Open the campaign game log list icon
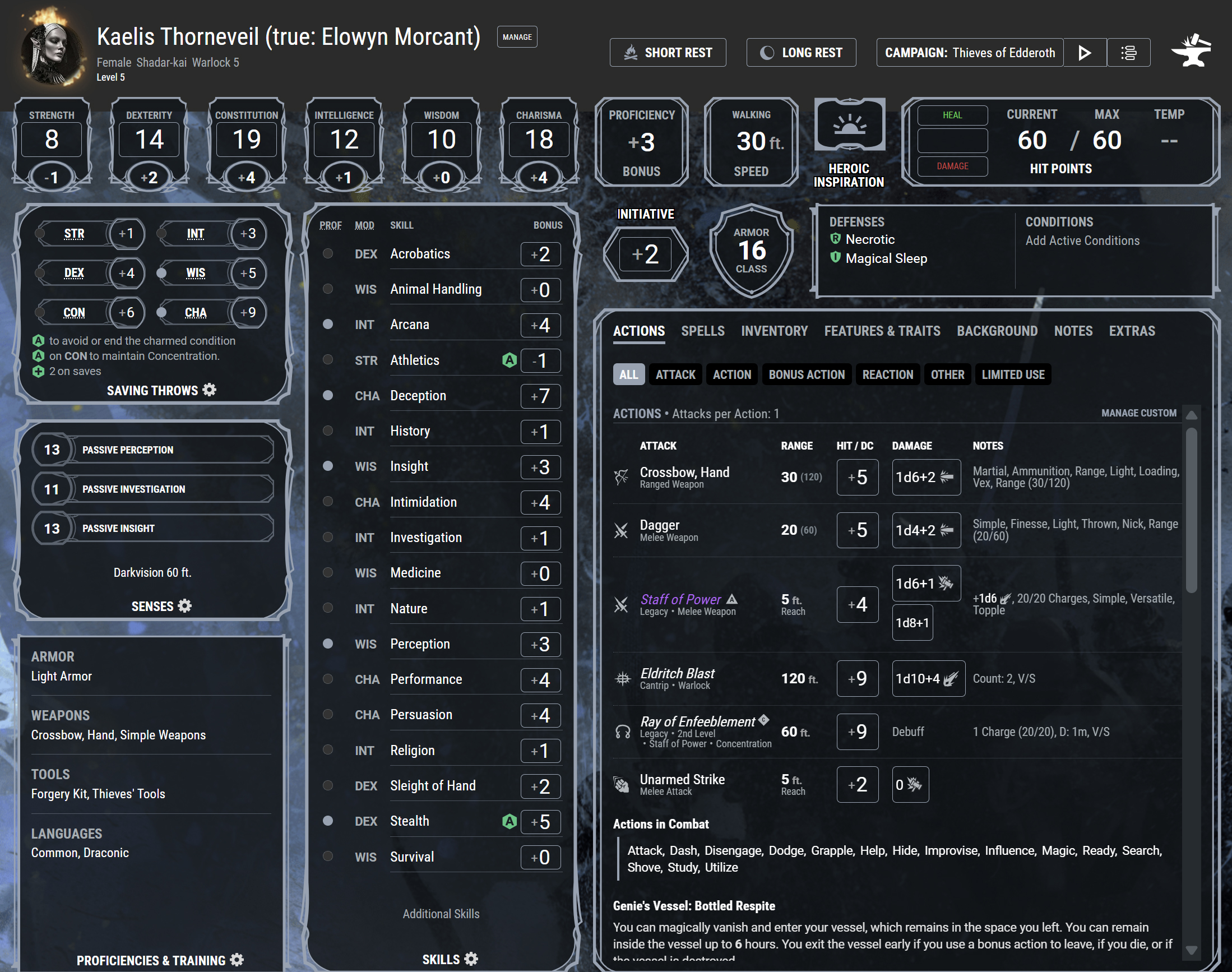Screen dimensions: 1232x972 (x=1128, y=53)
